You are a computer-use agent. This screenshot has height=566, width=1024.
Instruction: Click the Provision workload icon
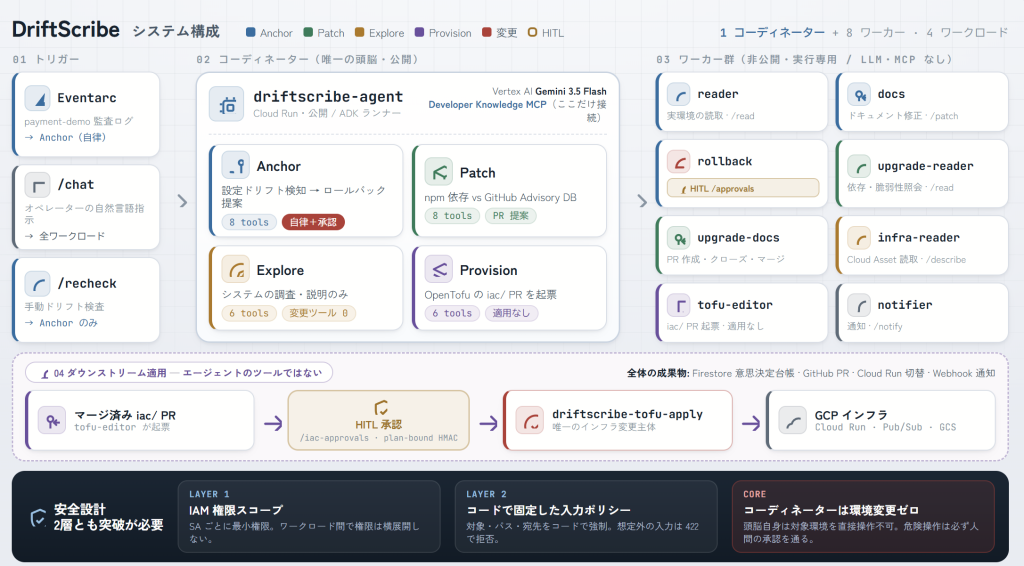[438, 270]
